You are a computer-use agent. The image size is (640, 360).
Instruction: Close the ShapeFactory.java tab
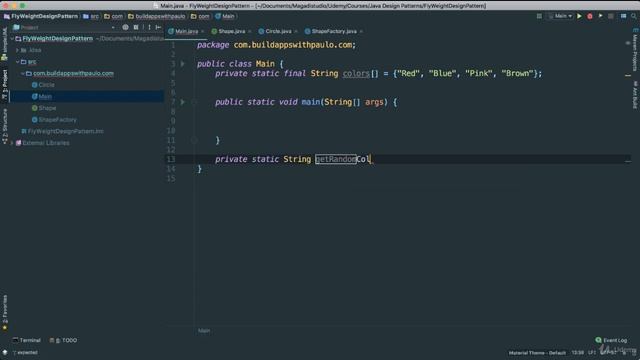(361, 31)
